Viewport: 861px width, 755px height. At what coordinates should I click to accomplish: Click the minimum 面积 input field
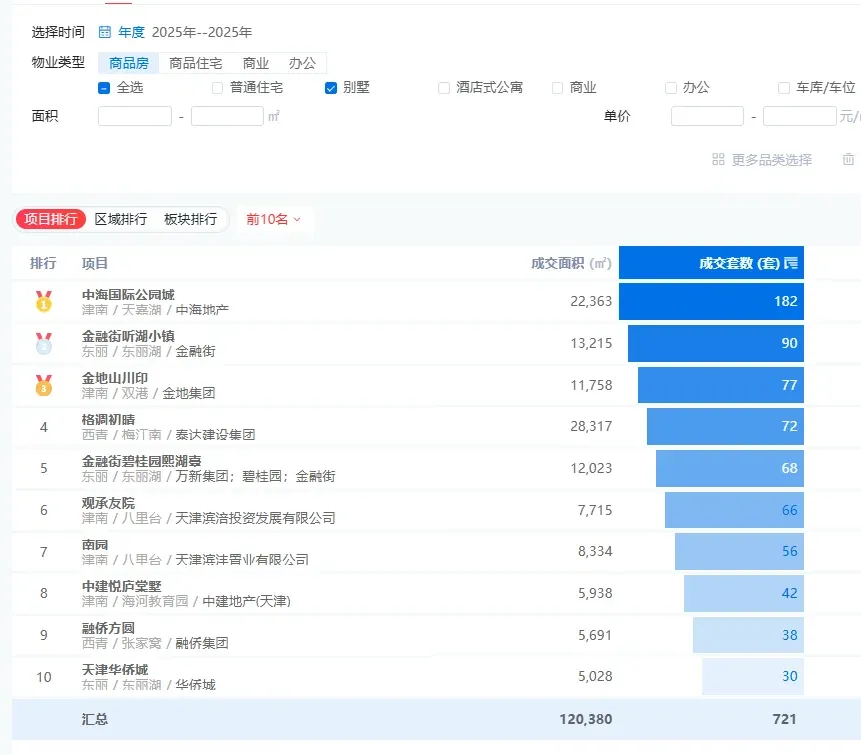click(x=135, y=116)
